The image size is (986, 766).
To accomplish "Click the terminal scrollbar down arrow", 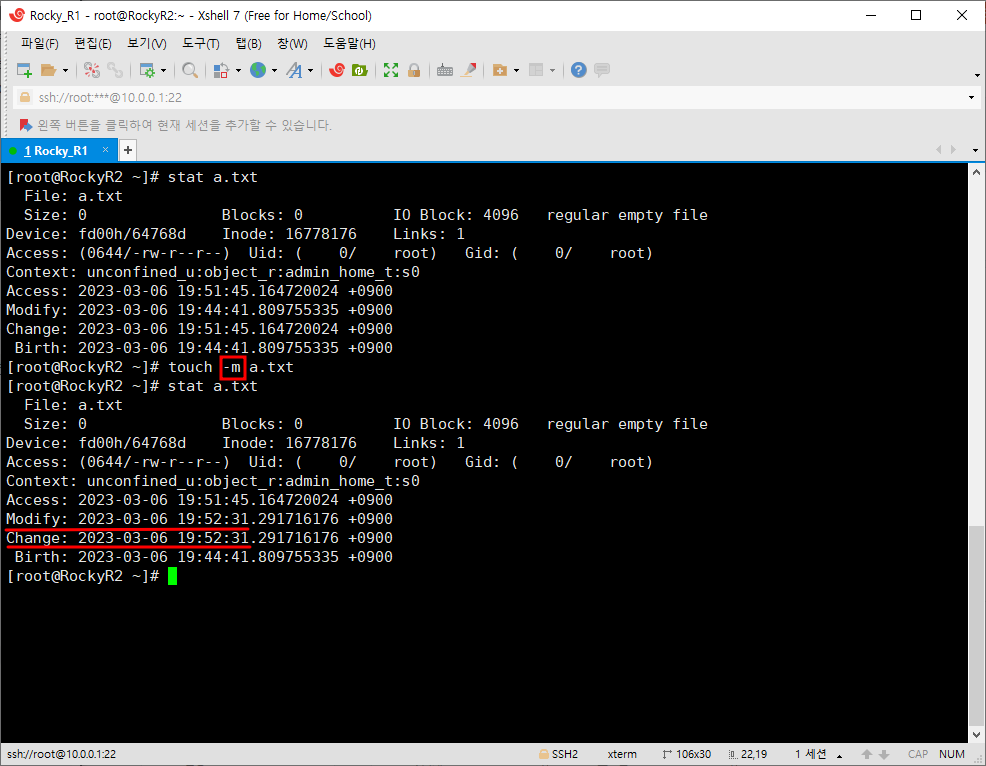I will pos(976,735).
